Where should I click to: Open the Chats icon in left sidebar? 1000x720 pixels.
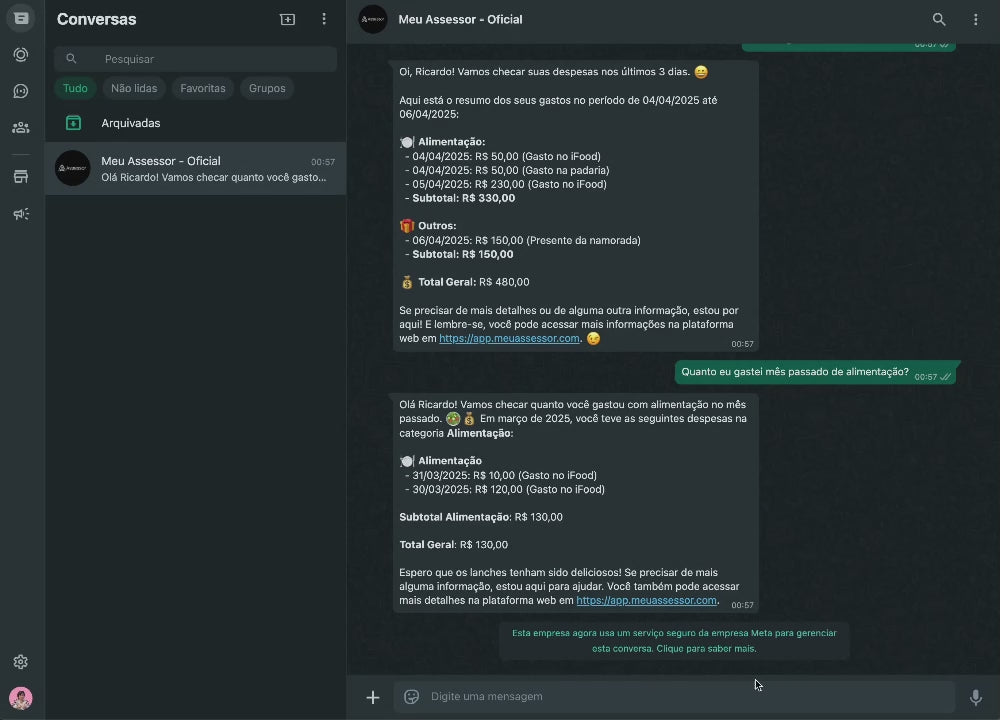click(21, 19)
